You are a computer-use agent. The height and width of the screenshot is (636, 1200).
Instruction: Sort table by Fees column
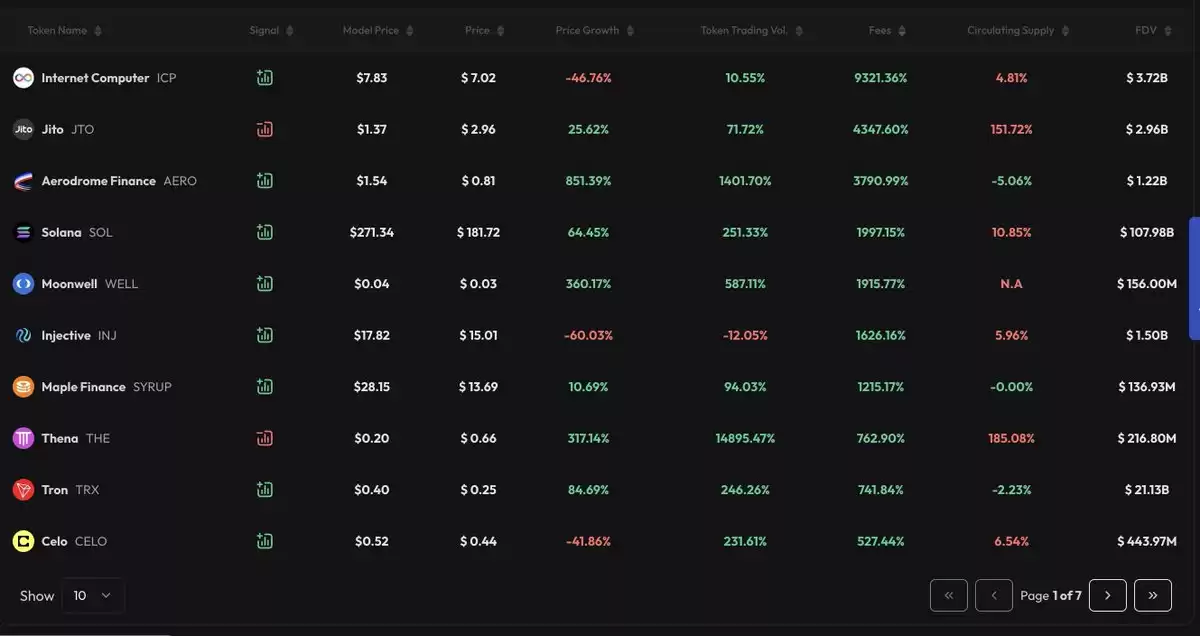887,31
